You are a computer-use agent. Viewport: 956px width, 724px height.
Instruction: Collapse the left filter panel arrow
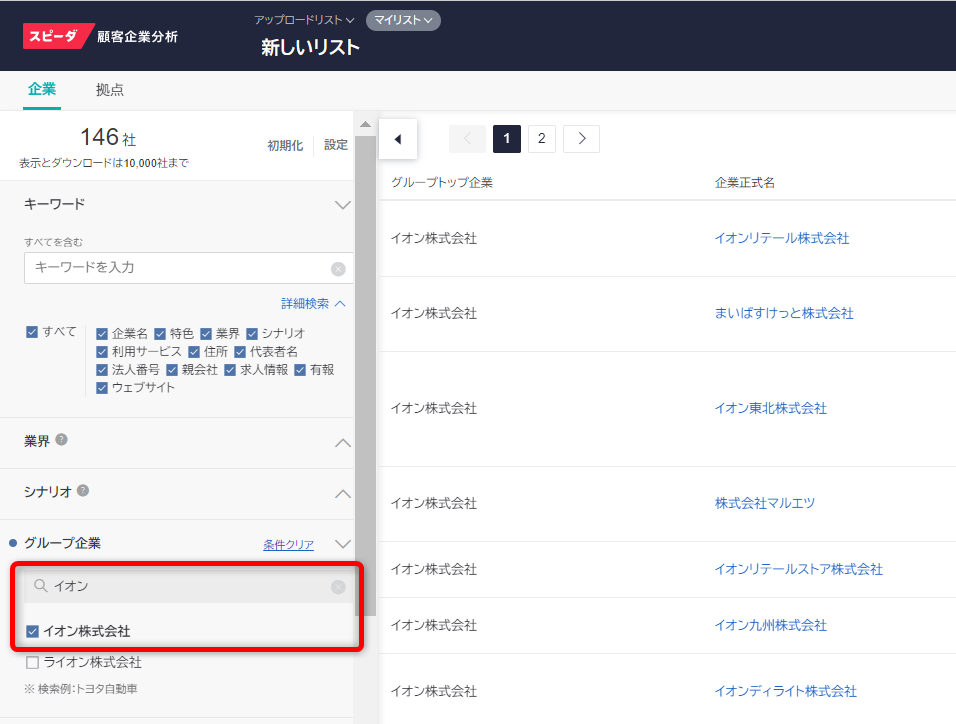coord(398,139)
